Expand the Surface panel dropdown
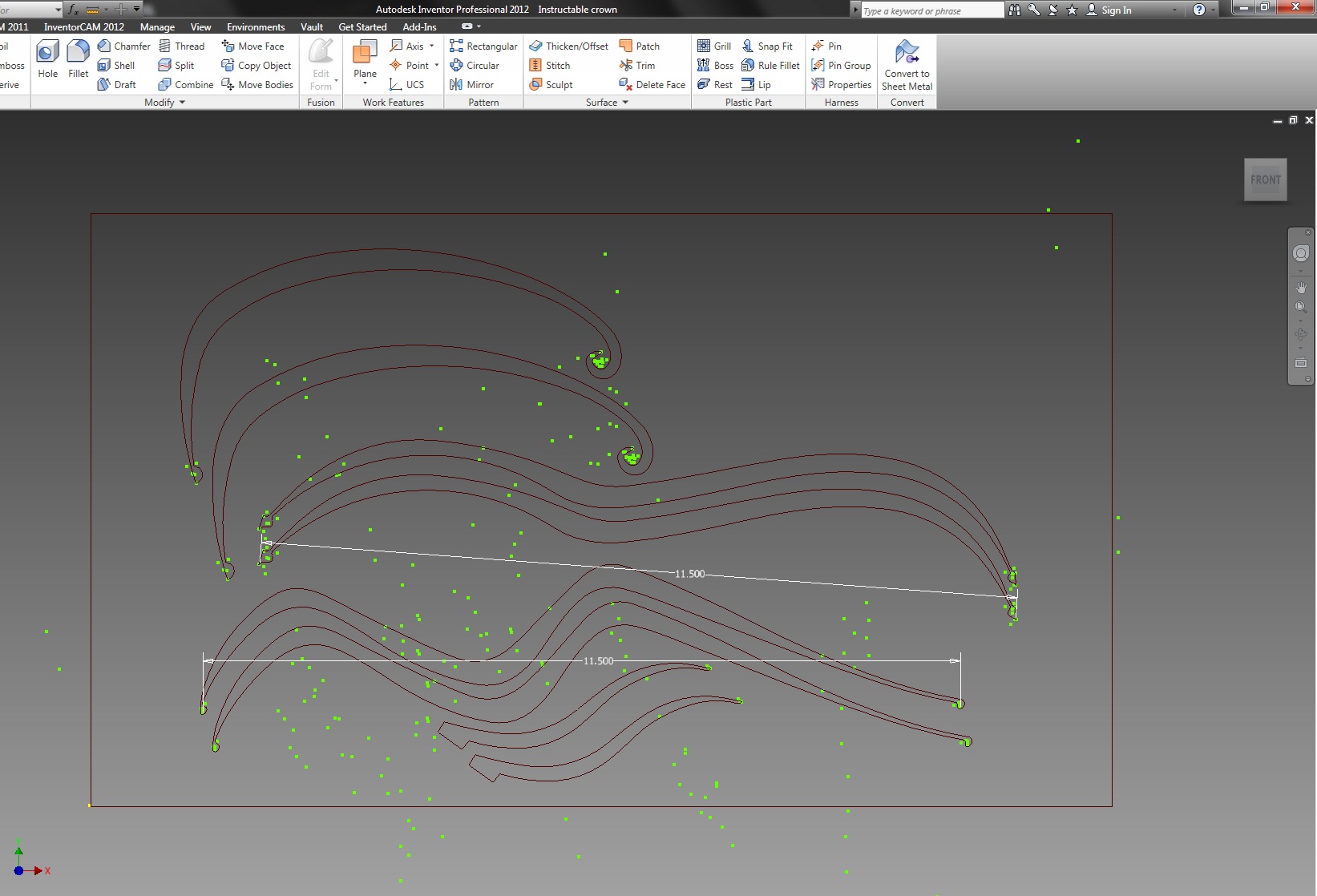 [x=625, y=103]
